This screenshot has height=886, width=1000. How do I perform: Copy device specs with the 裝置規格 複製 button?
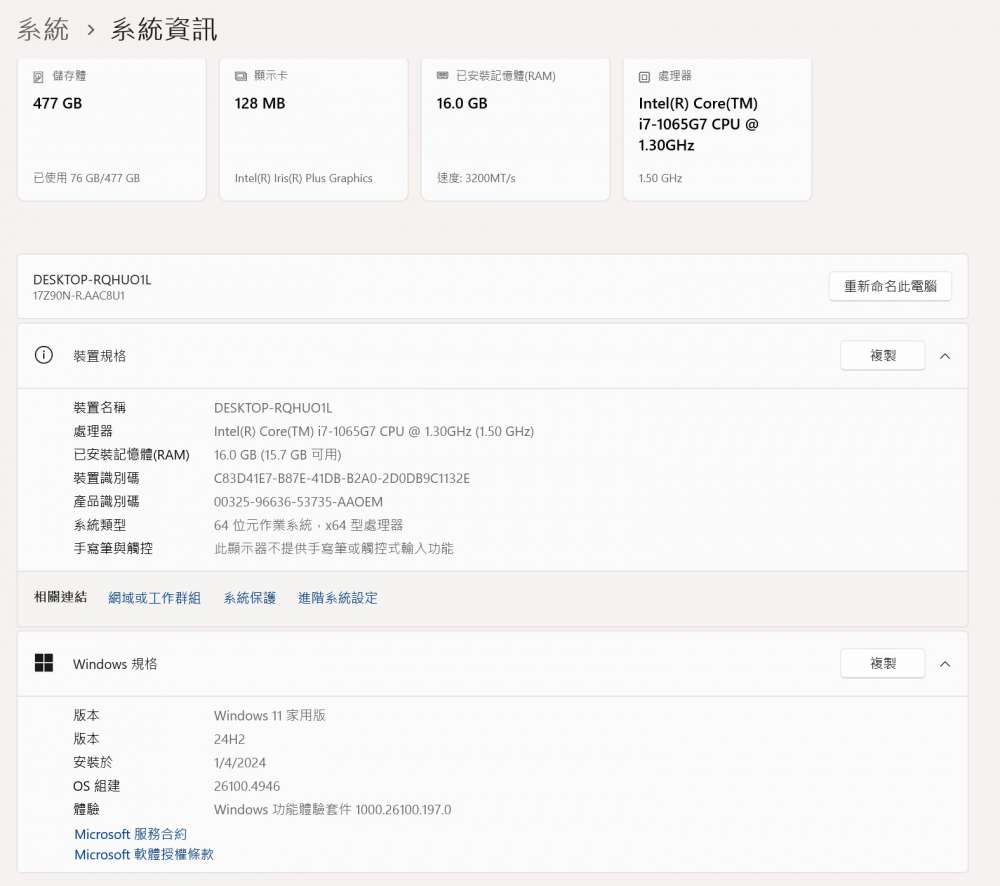pos(883,356)
